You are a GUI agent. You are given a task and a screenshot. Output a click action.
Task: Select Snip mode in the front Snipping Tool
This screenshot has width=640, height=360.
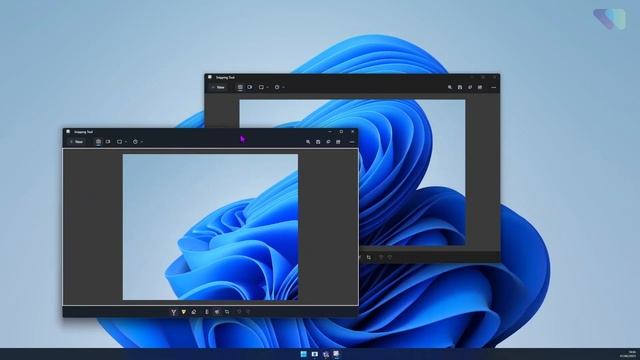tap(98, 142)
